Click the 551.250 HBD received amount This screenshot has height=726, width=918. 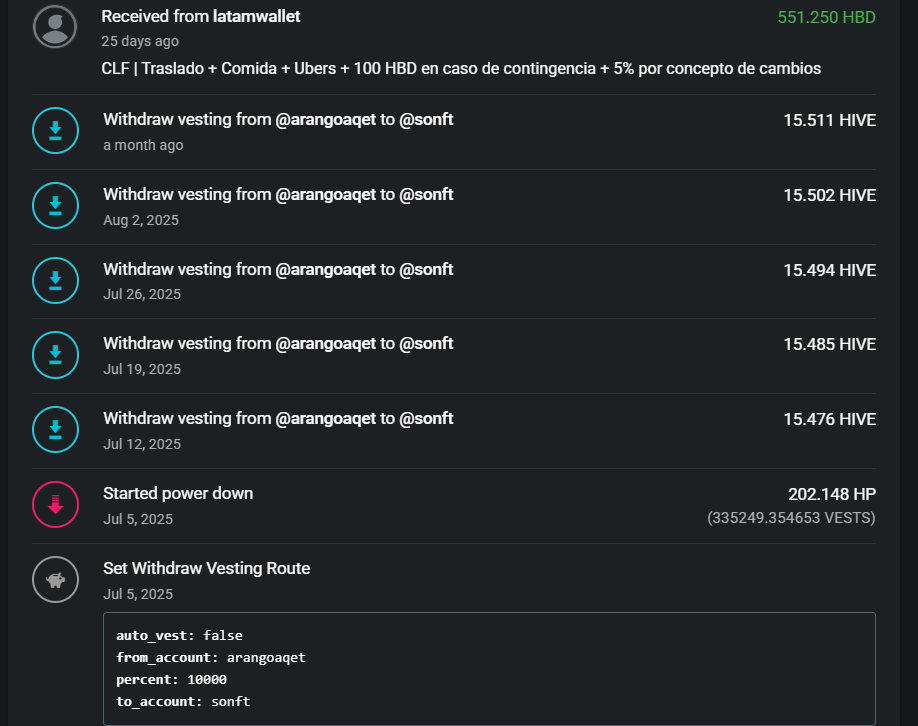coord(827,18)
